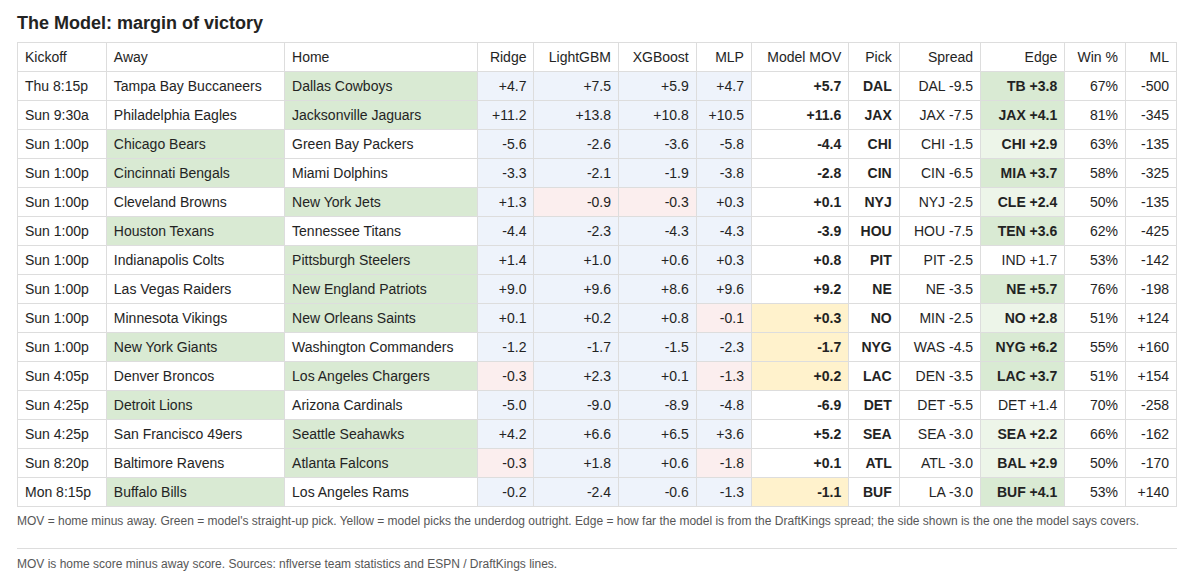
Task: Click the NYG +6.2 edge cell
Action: coord(1023,347)
